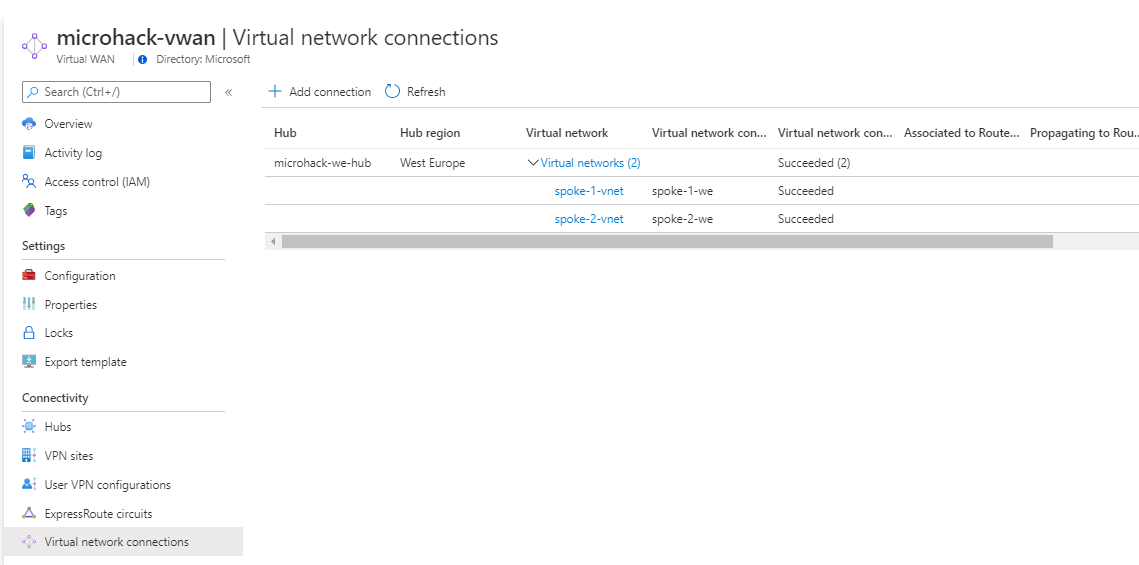Click the Virtual network column header
The image size is (1139, 565).
click(567, 133)
